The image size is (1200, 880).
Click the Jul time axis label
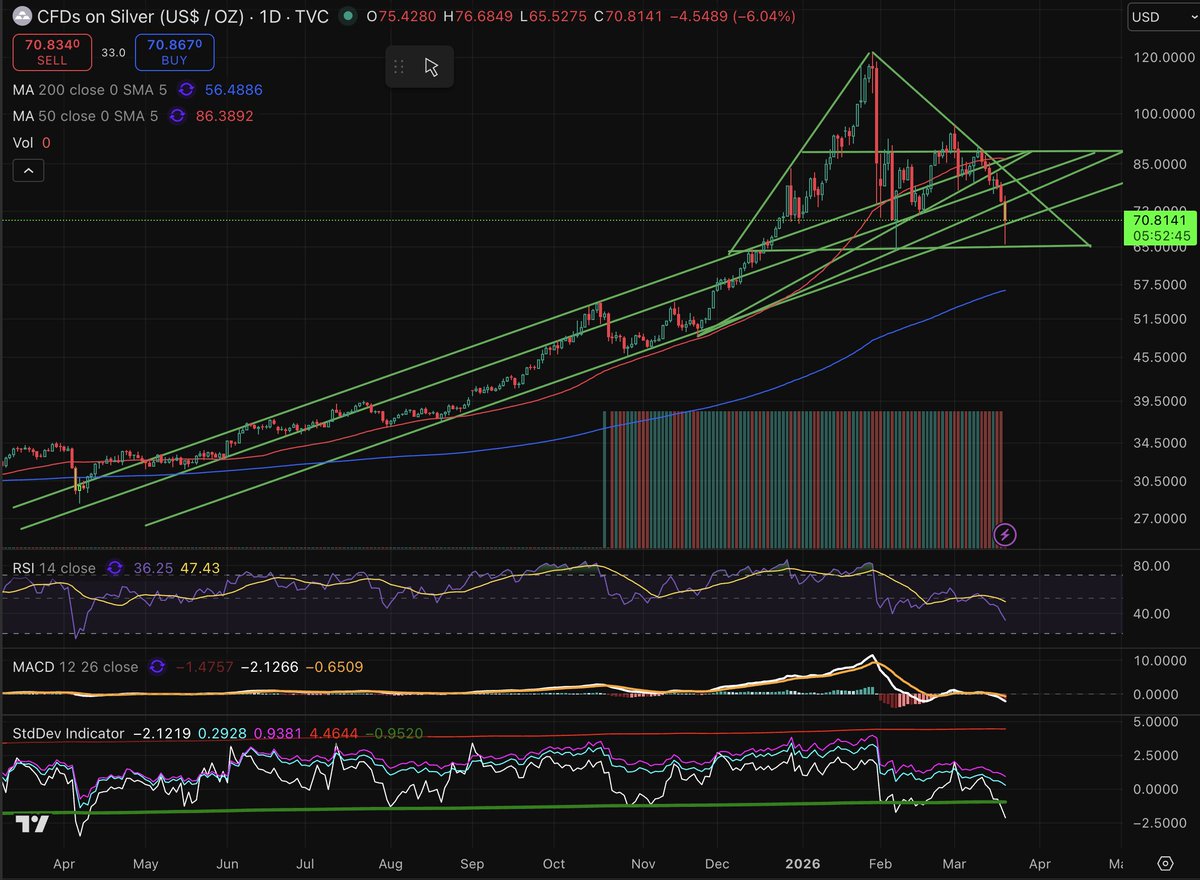pos(307,862)
